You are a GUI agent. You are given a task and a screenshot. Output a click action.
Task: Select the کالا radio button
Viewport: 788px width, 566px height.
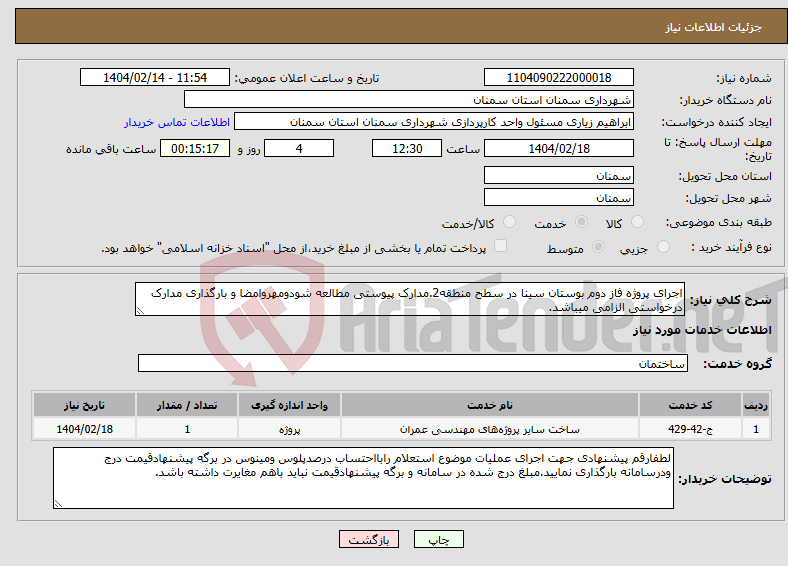click(637, 222)
